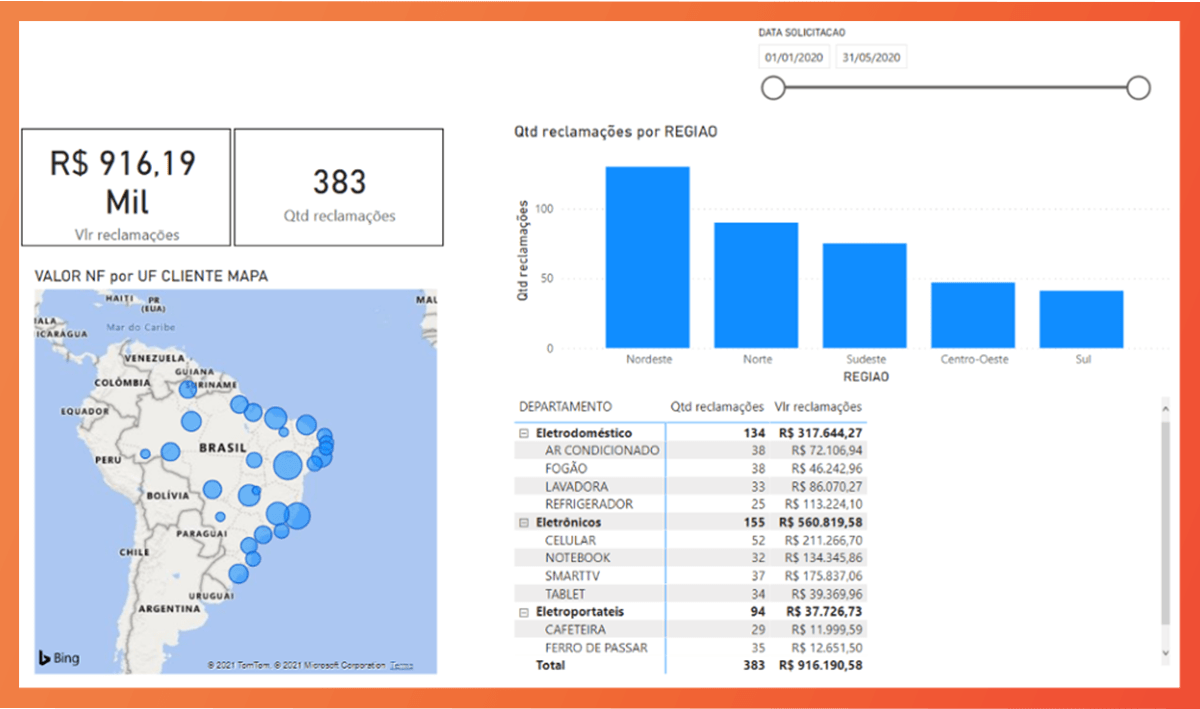
Task: Select the Nordeste bar in the chart
Action: (x=648, y=255)
